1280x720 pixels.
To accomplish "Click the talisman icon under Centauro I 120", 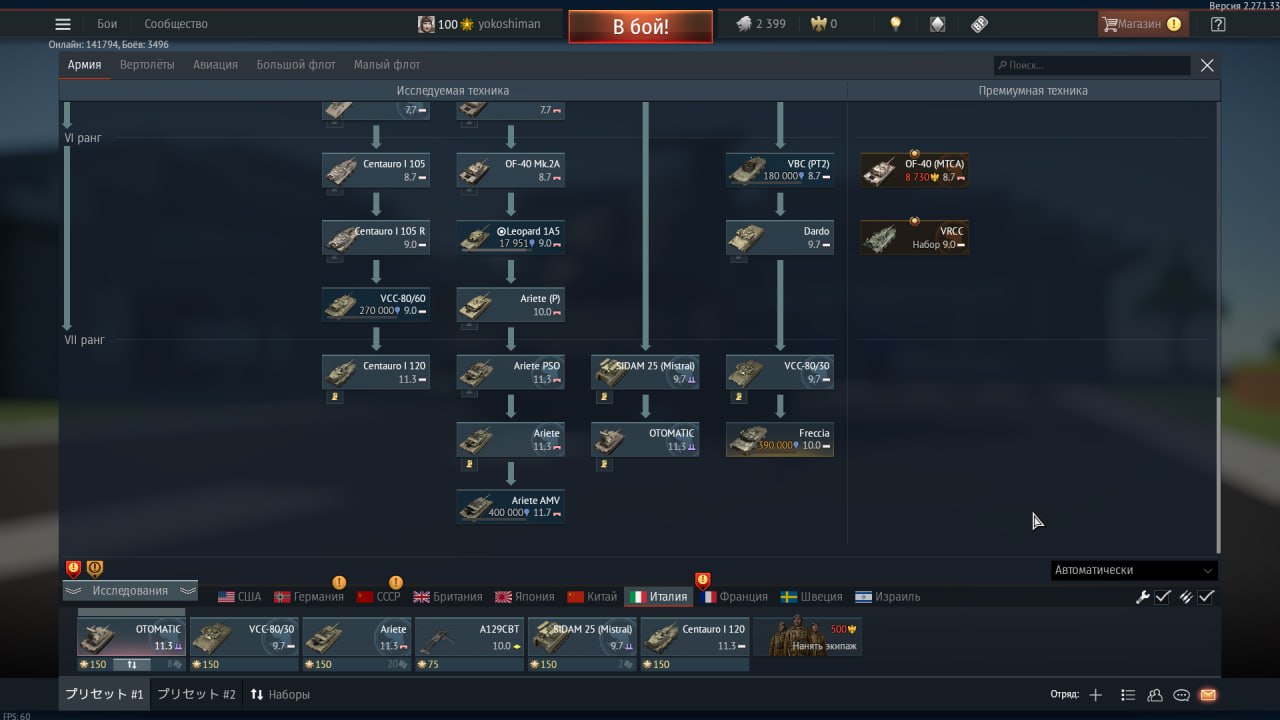I will pos(336,397).
